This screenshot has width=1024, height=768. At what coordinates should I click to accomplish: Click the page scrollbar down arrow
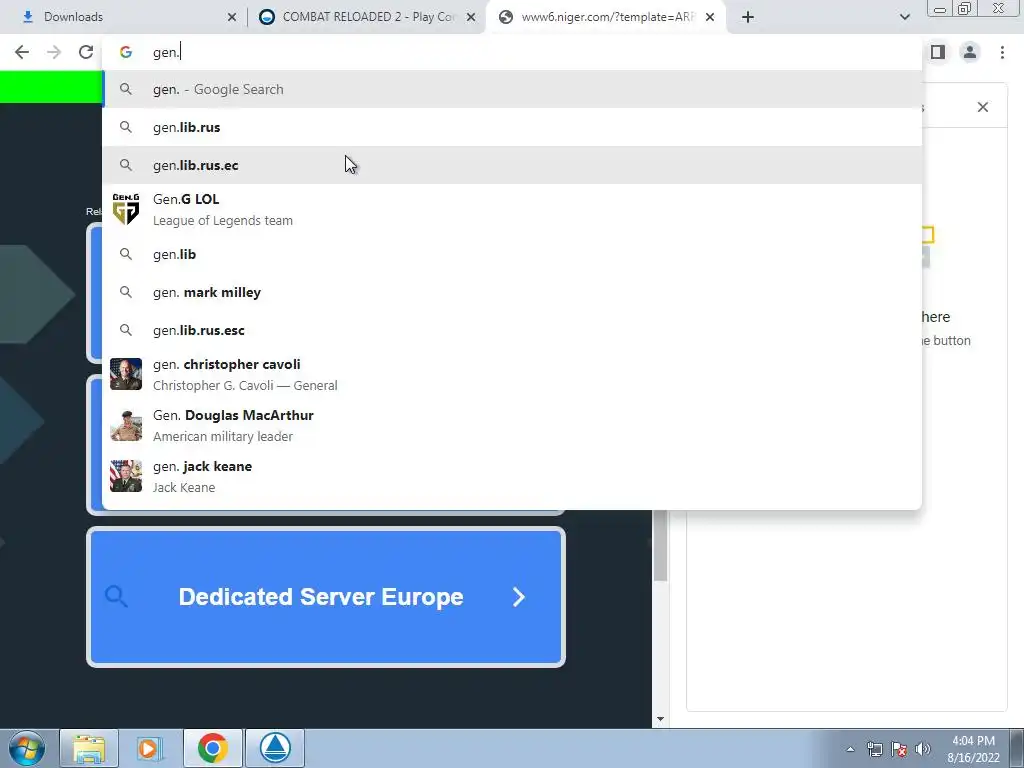(660, 719)
